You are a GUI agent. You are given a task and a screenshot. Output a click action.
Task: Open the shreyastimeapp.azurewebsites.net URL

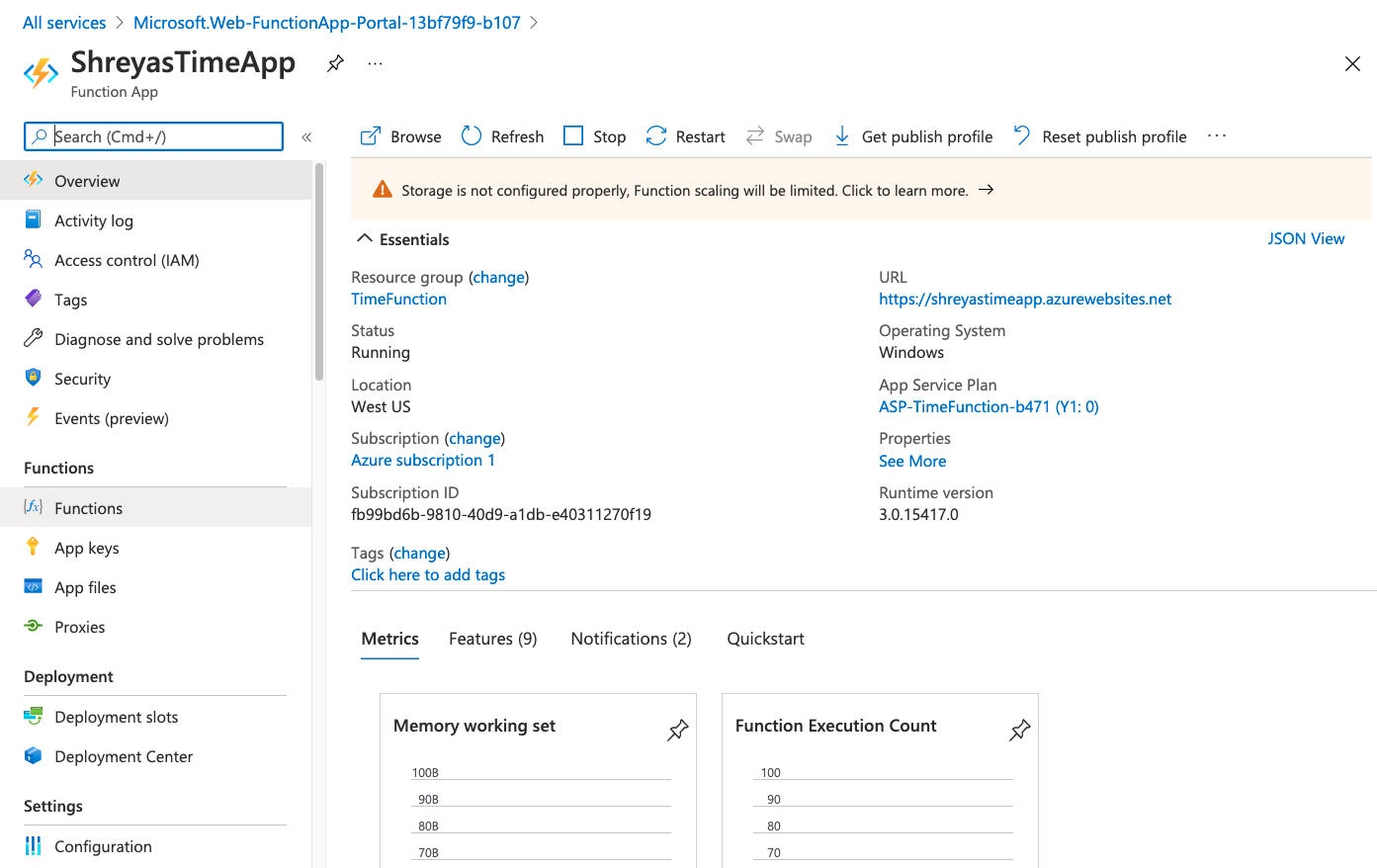[1025, 299]
